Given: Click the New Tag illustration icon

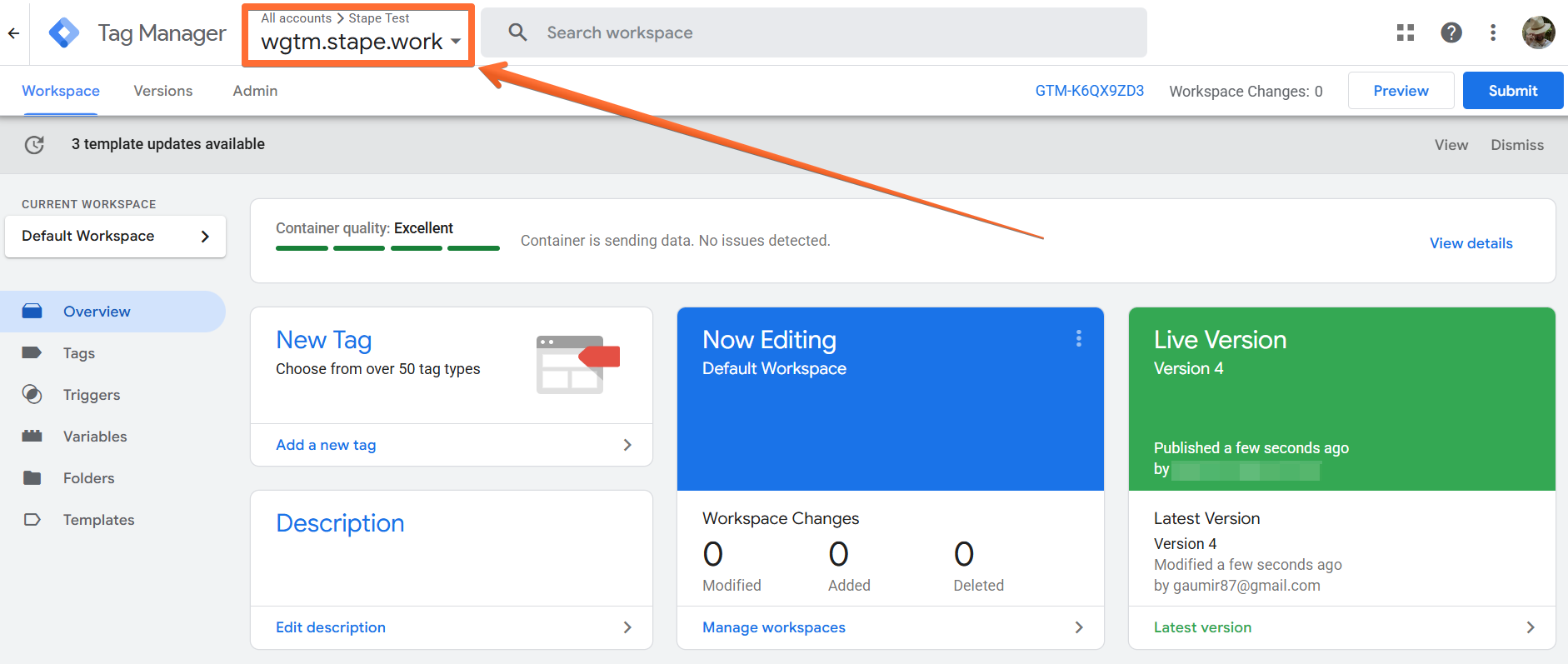Looking at the screenshot, I should (578, 364).
